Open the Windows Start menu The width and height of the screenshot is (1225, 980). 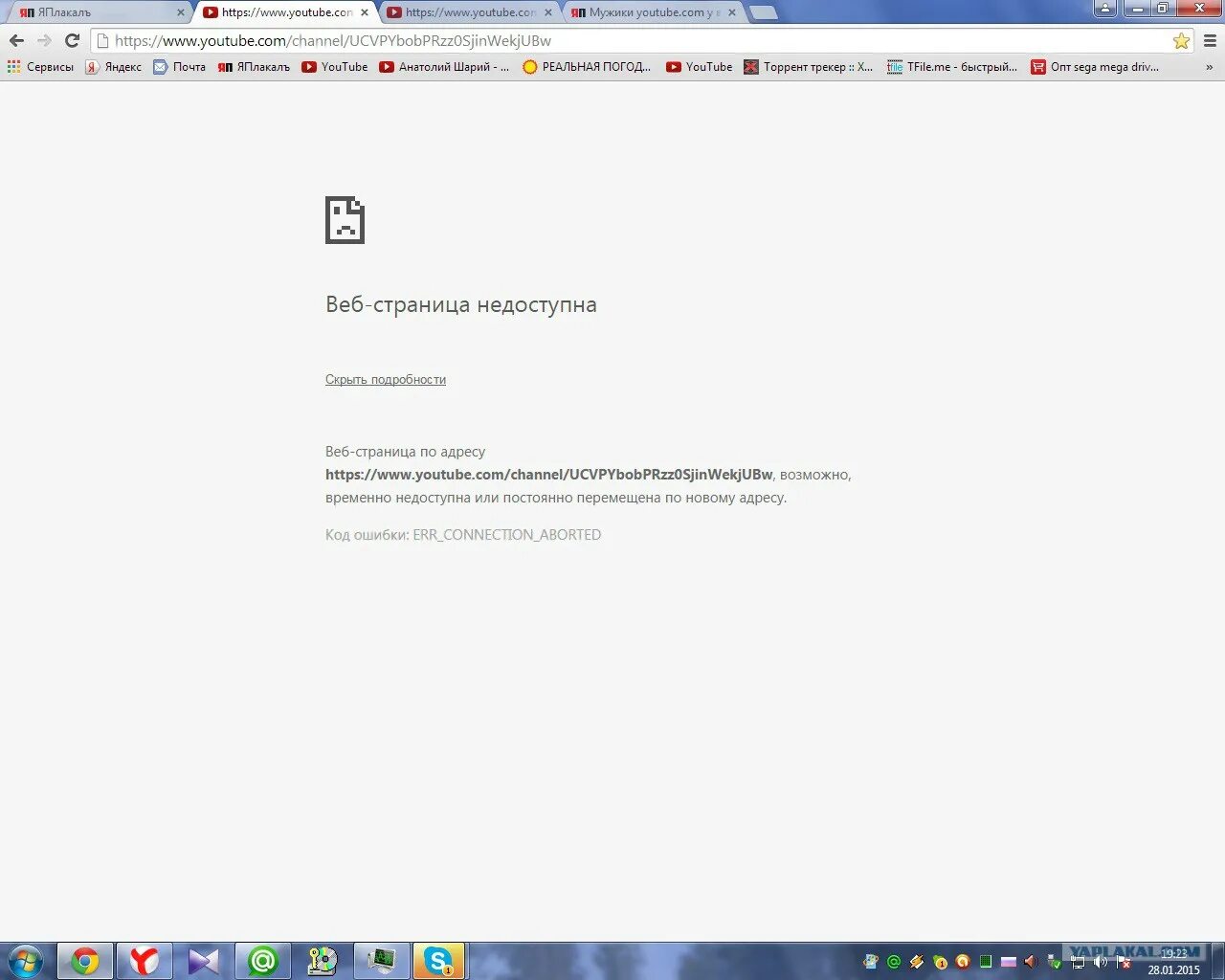(x=26, y=961)
